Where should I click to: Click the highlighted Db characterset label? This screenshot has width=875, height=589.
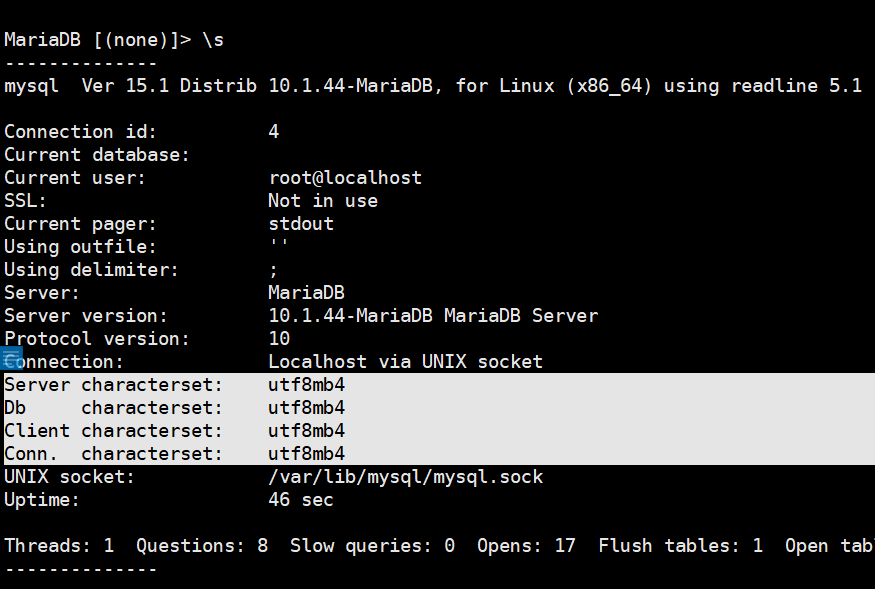click(114, 408)
